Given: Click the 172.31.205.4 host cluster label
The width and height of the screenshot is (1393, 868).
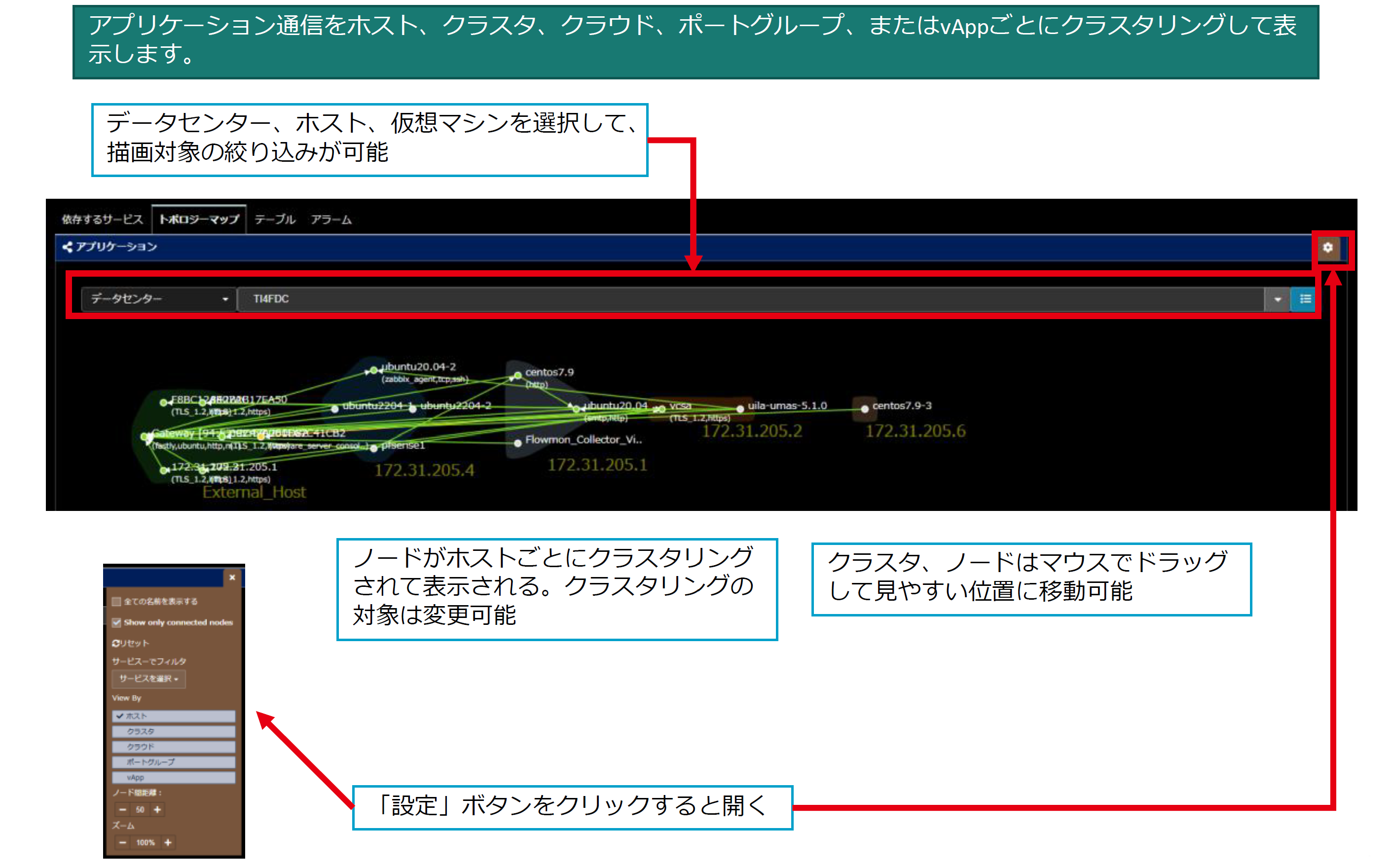Looking at the screenshot, I should [424, 470].
